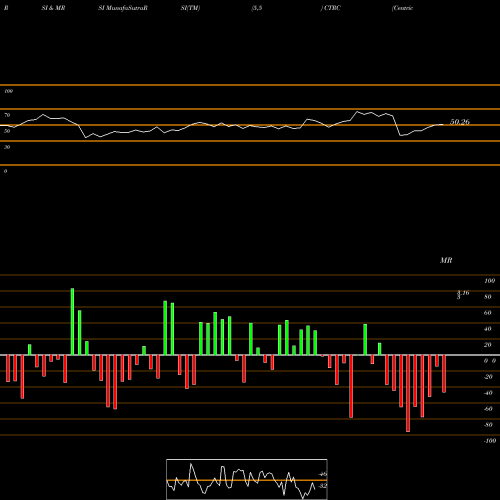
Task: Click the CTBC ticker text in header
Action: [332, 8]
